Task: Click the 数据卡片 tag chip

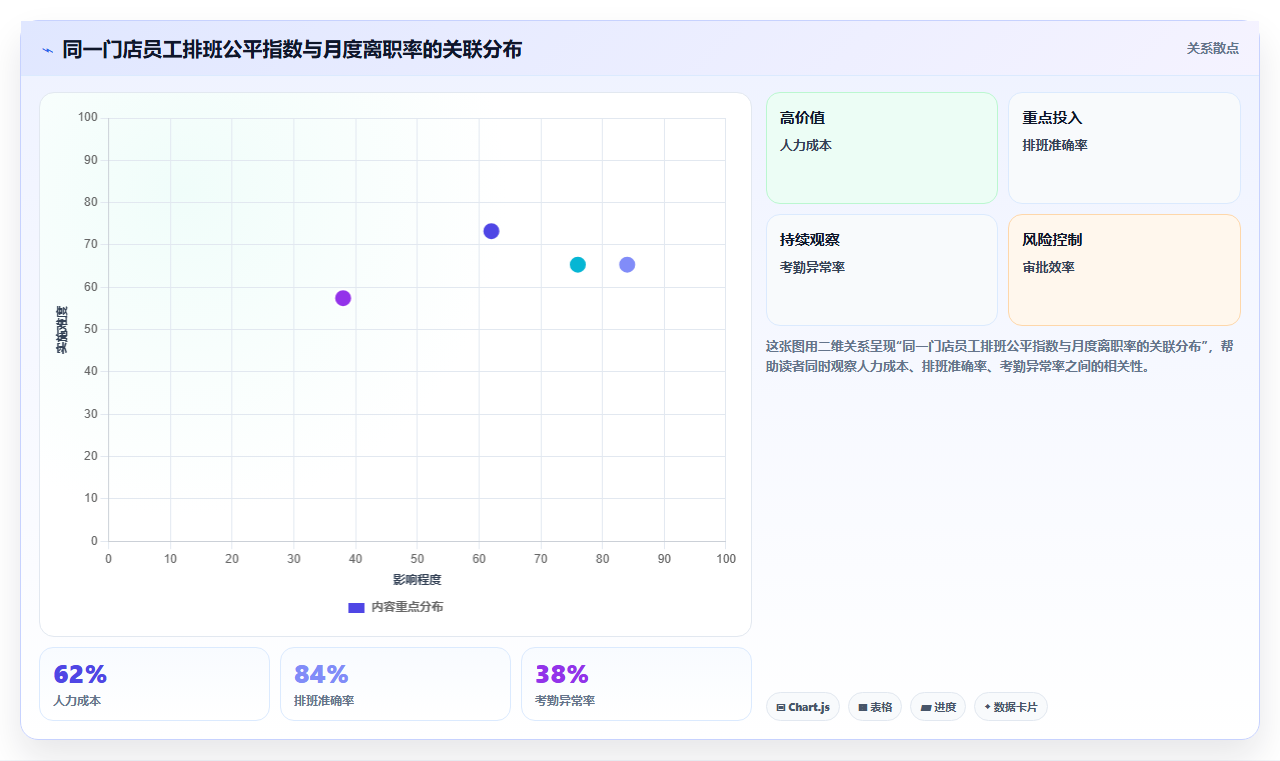Action: [1011, 707]
